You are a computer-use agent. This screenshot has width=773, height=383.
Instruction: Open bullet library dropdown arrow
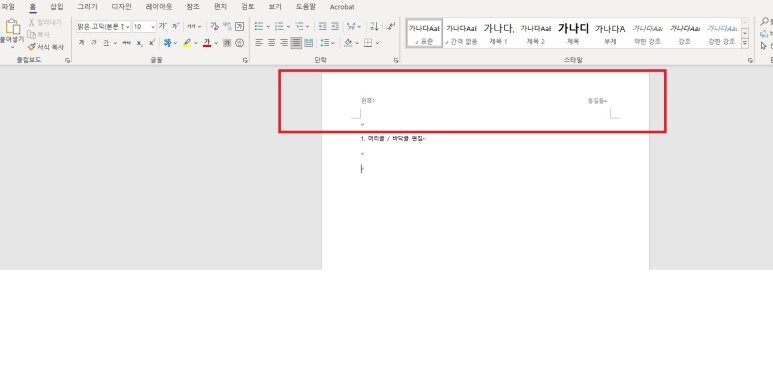click(x=268, y=26)
